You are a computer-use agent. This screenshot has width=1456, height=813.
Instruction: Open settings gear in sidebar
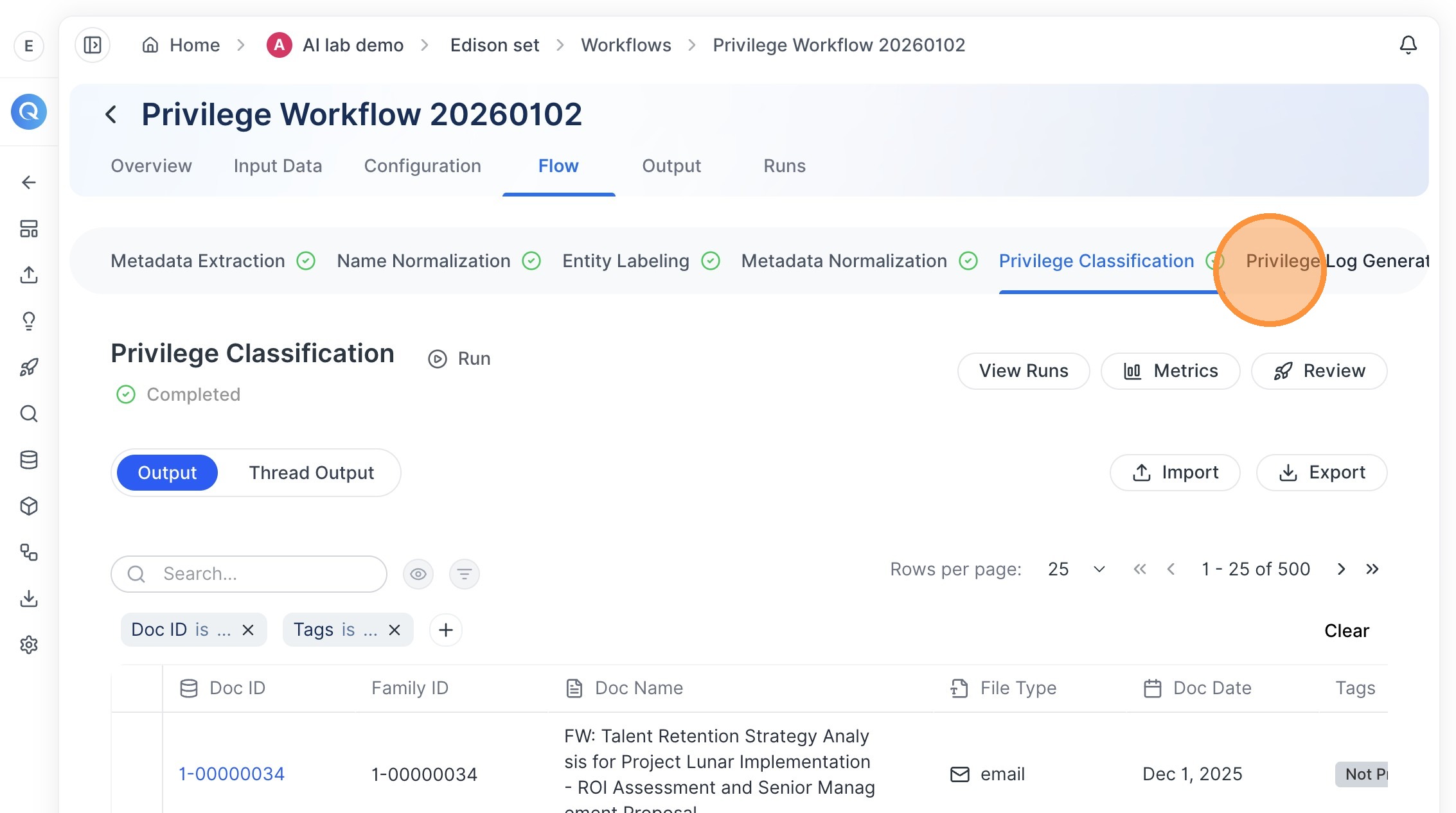(29, 645)
